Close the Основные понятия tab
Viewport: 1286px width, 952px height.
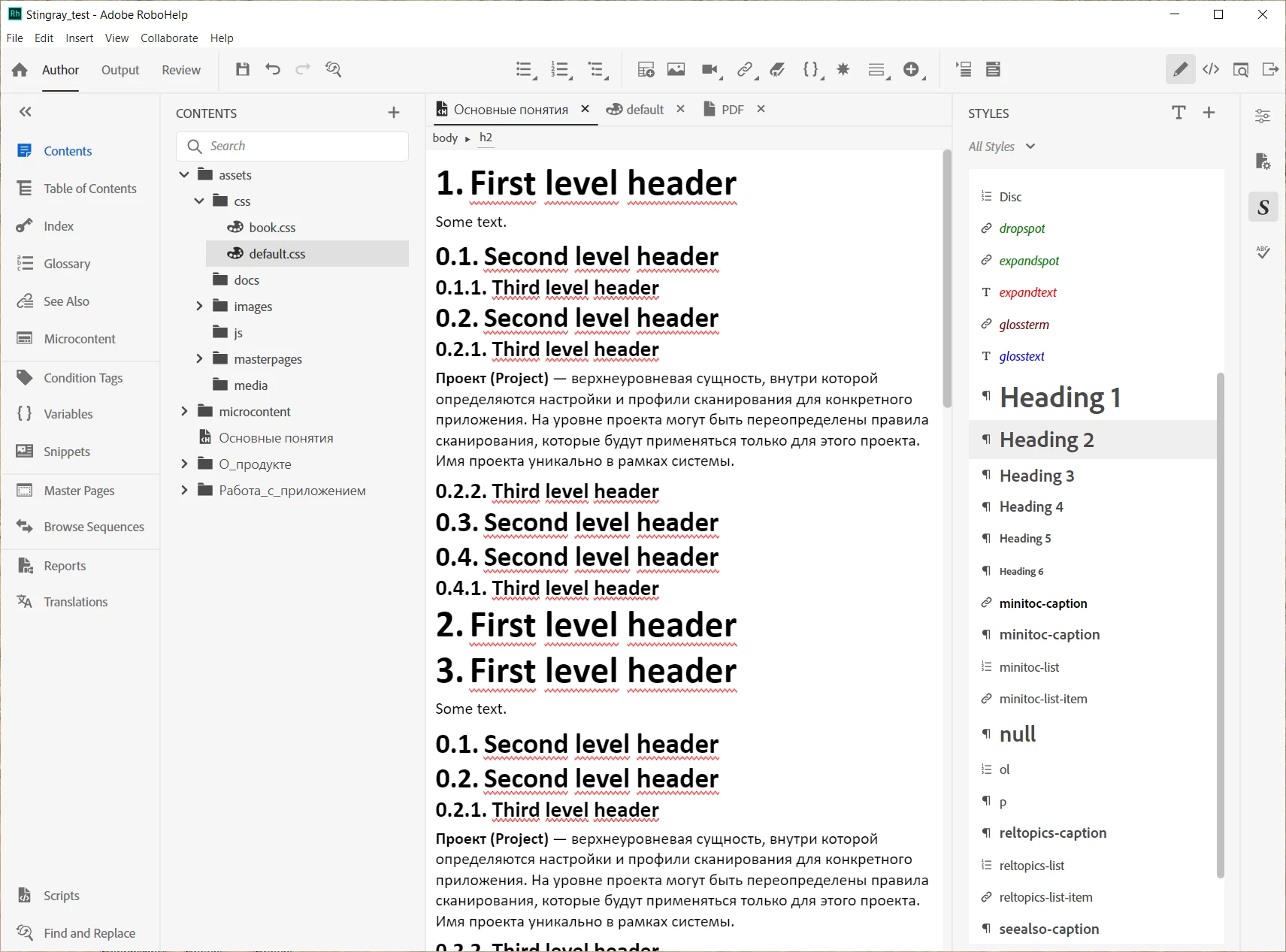pyautogui.click(x=585, y=109)
